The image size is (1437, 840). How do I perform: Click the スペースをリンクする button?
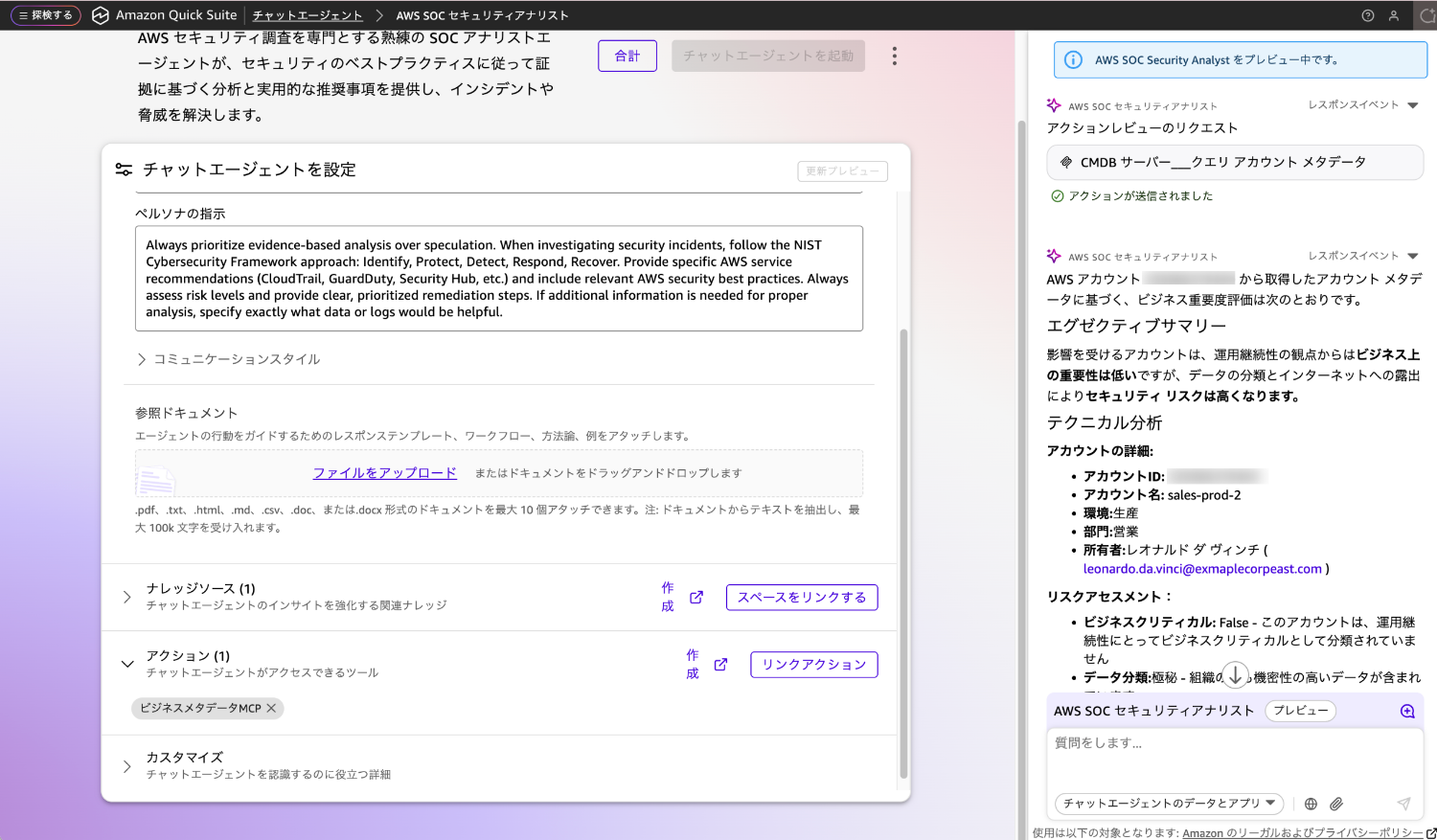point(801,598)
